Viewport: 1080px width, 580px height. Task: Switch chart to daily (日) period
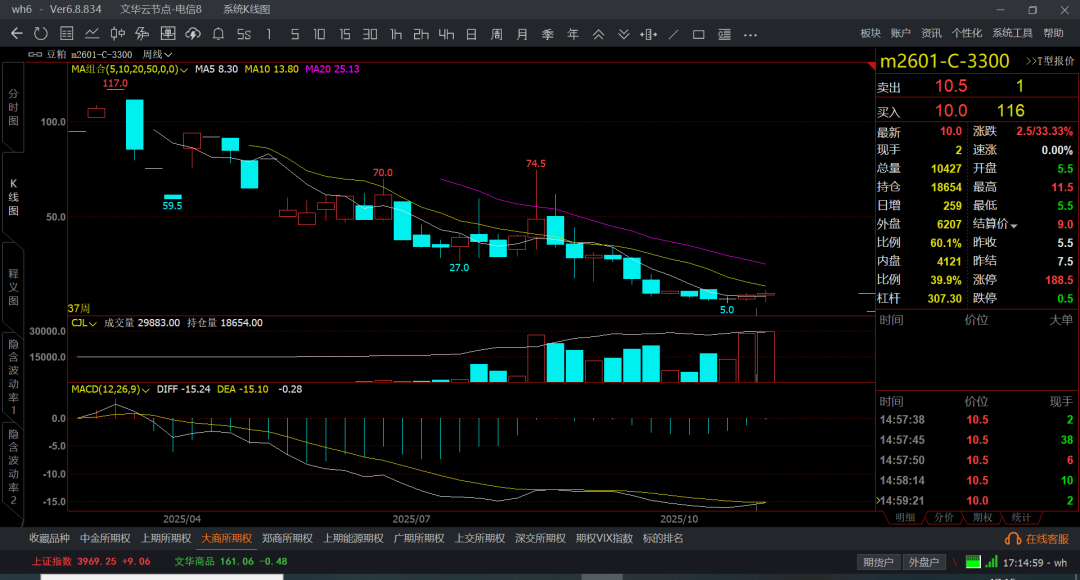coord(471,33)
